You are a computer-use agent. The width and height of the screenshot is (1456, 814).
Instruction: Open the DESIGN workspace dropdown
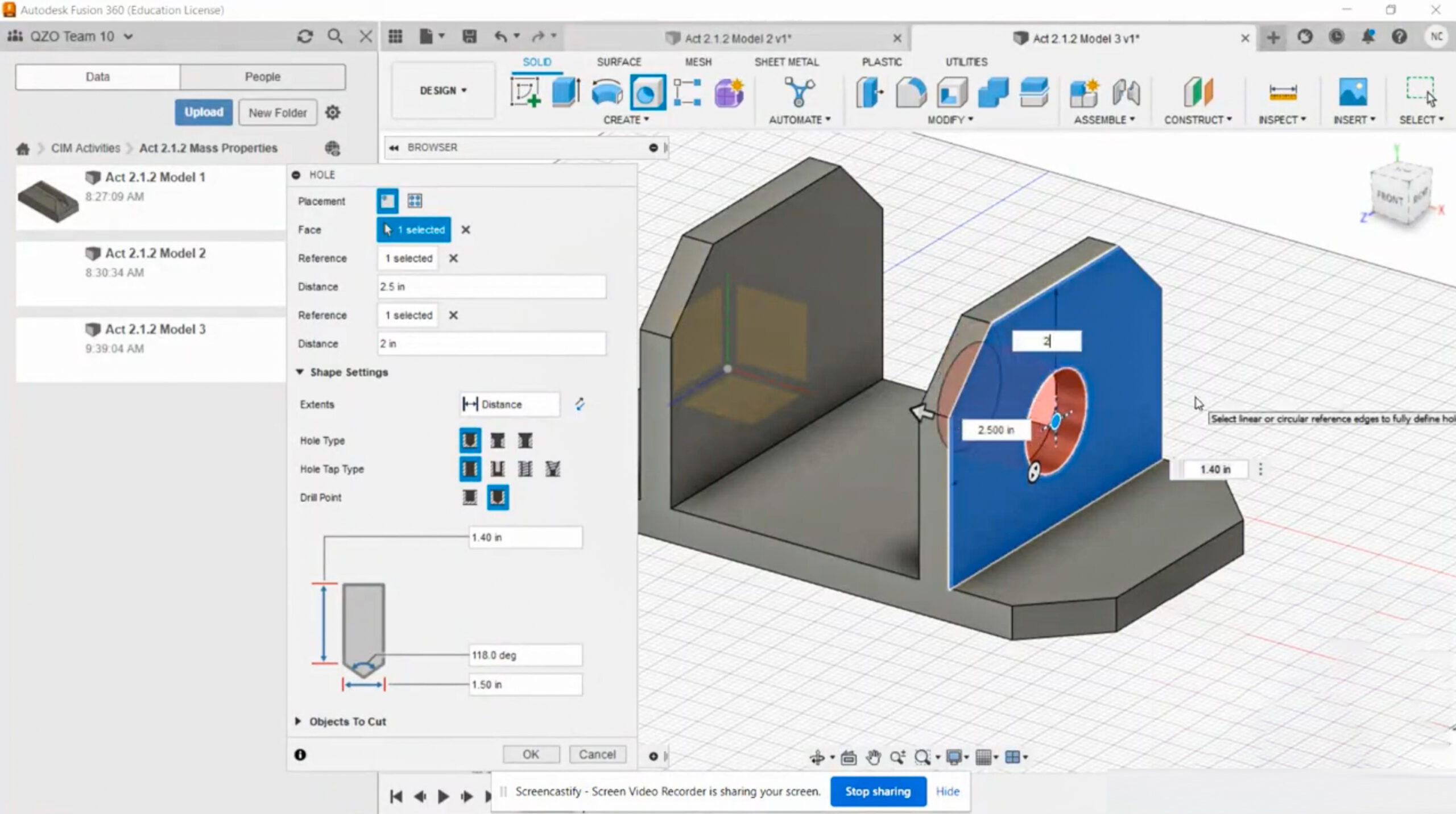pyautogui.click(x=443, y=90)
